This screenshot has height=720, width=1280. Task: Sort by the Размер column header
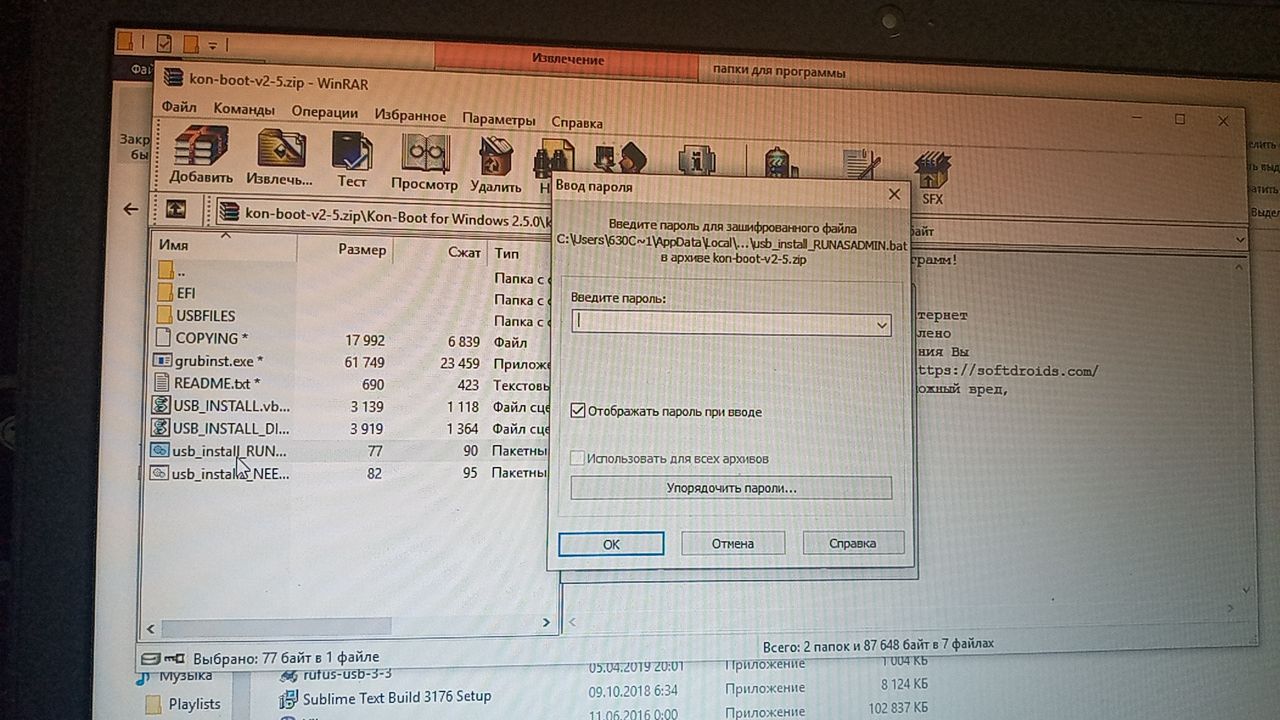(362, 249)
